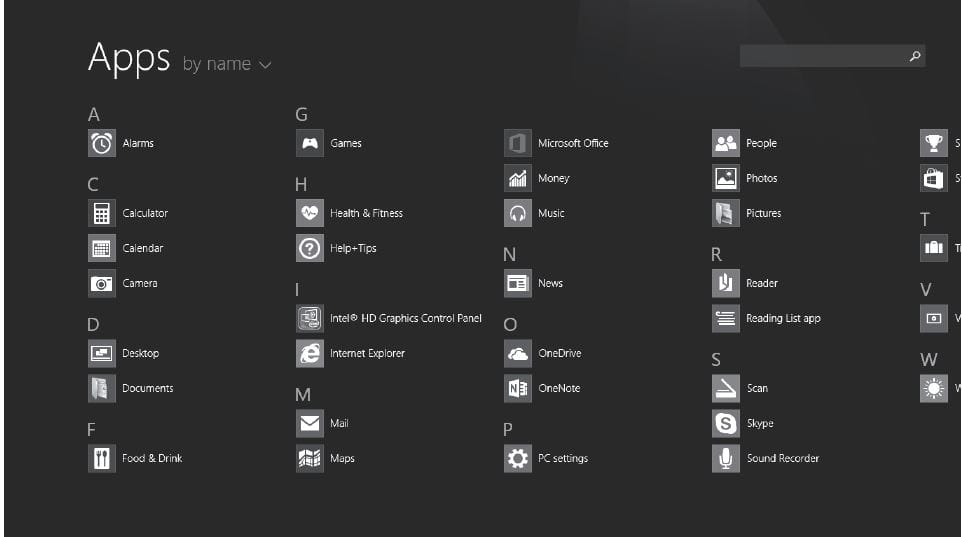This screenshot has width=962, height=537.
Task: Click the 'News' text label
Action: pyautogui.click(x=550, y=284)
